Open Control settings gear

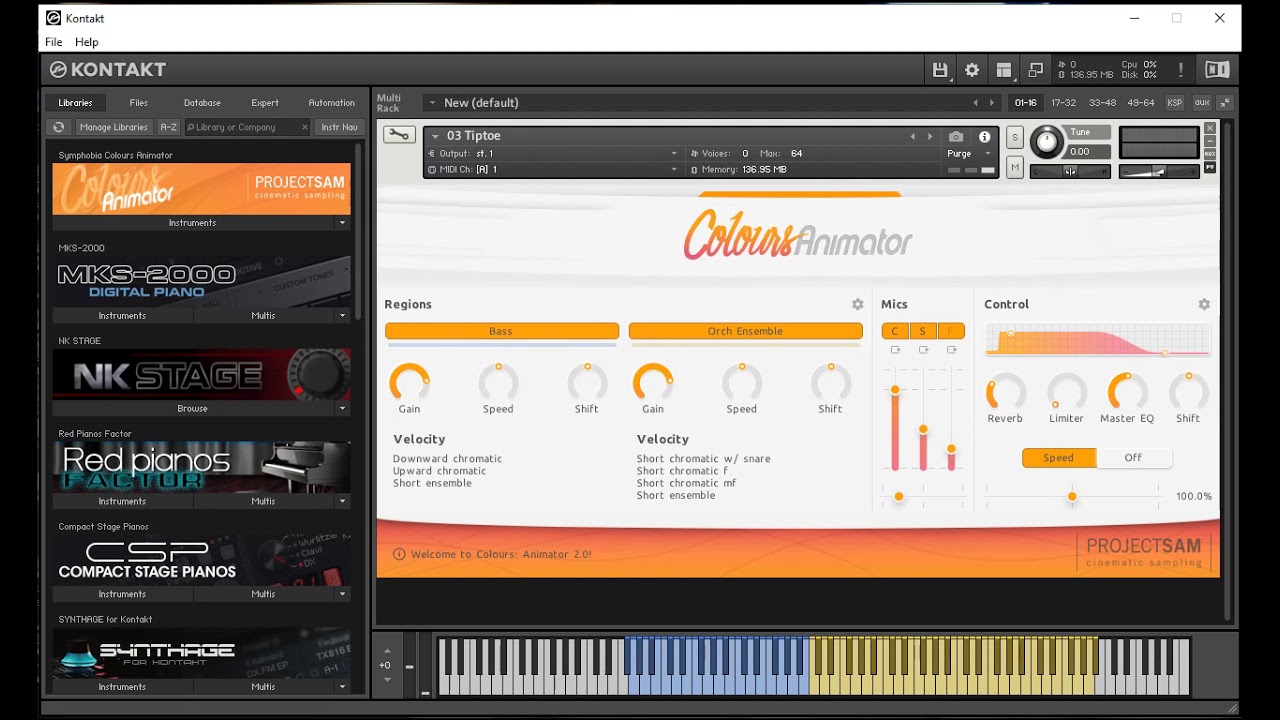coord(1204,304)
